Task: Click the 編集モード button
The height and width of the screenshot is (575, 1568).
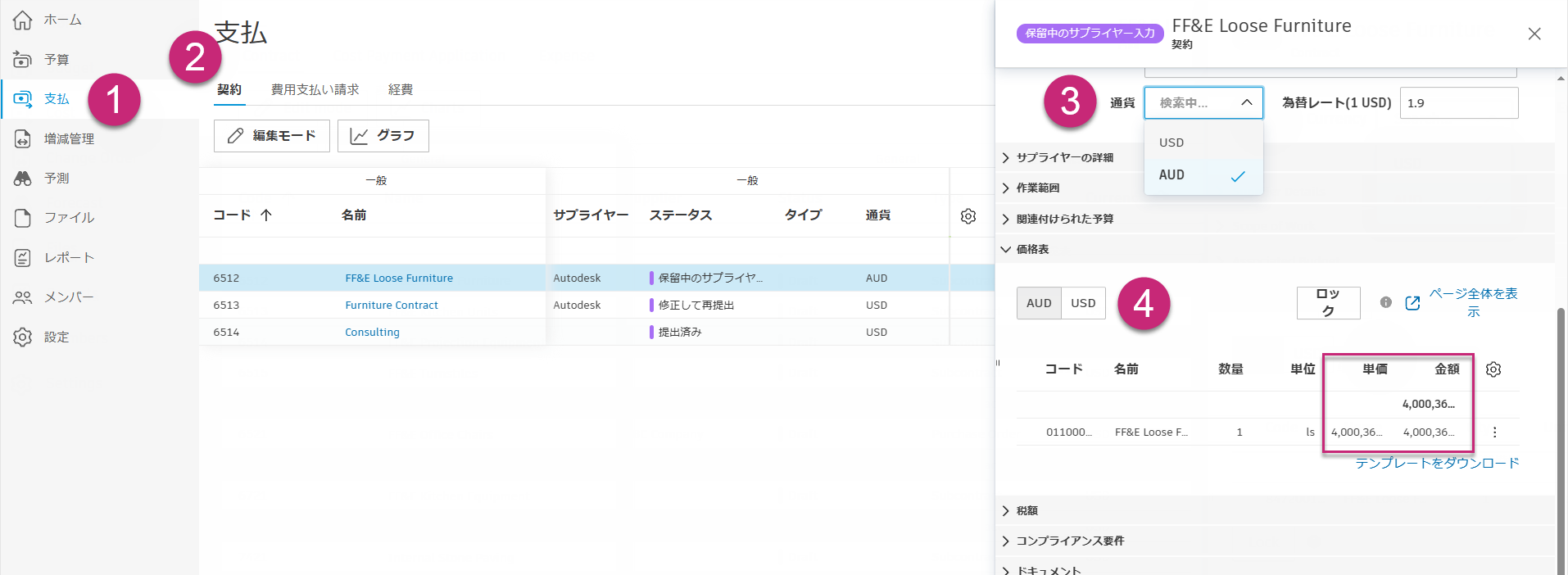Action: pos(272,136)
